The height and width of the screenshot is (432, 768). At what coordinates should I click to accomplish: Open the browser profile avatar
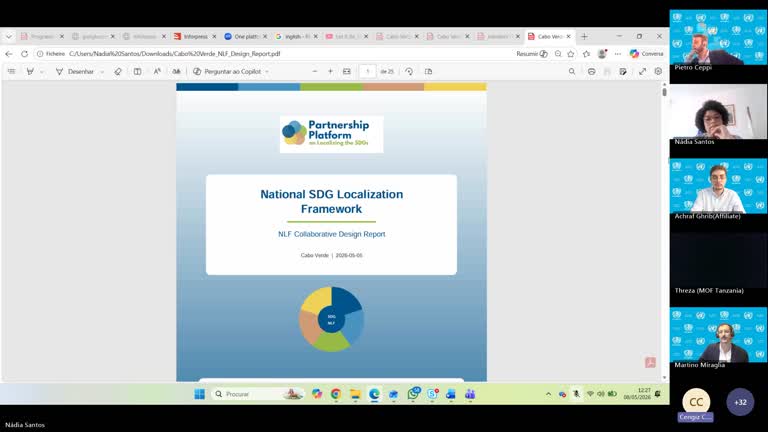pyautogui.click(x=602, y=54)
